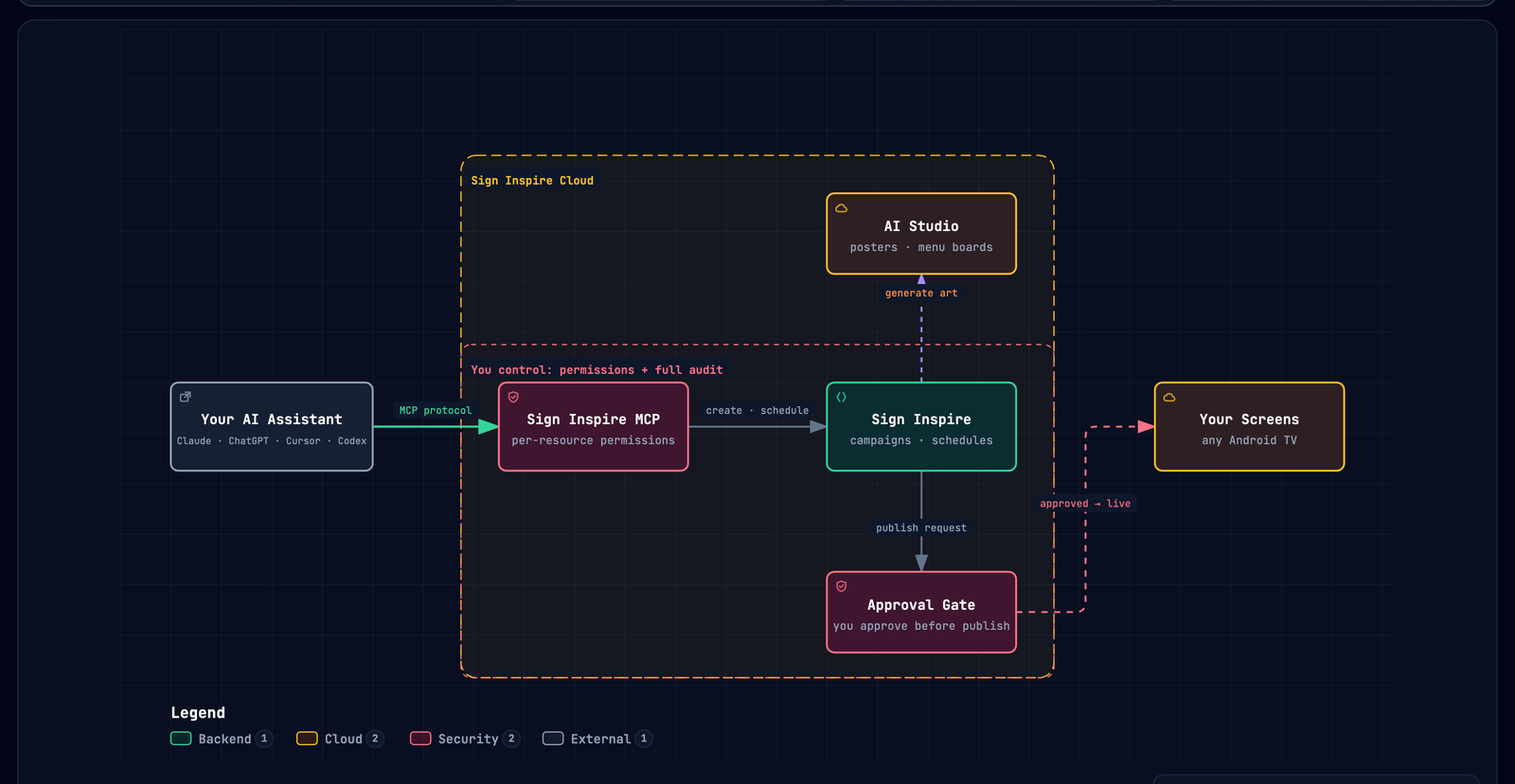Screen dimensions: 1515x784
Task: Click the cloud icon in AI Studio node
Action: click(841, 208)
